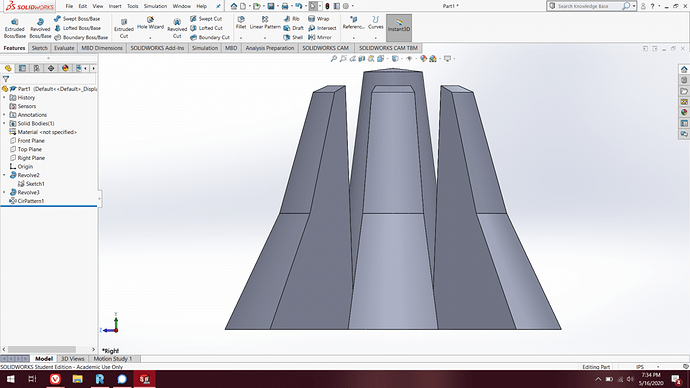Viewport: 690px width, 388px height.
Task: Expand the Annotations tree node
Action: [4, 115]
